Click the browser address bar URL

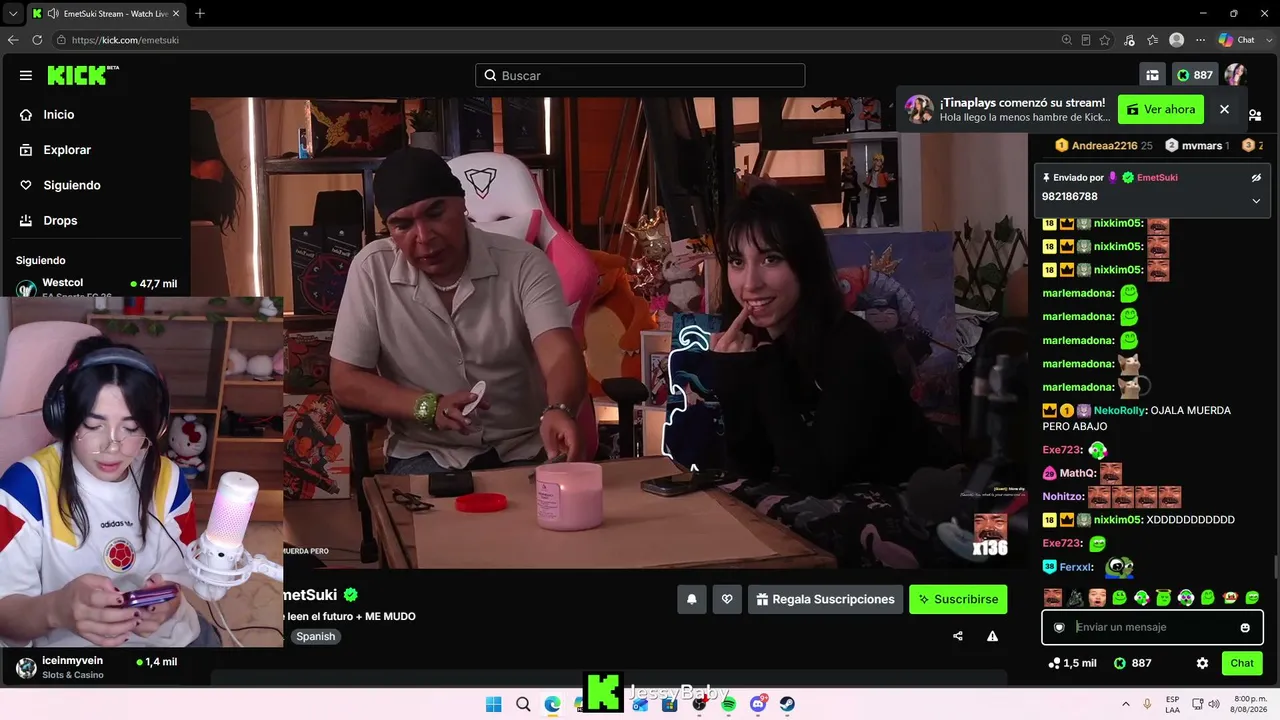pos(125,40)
